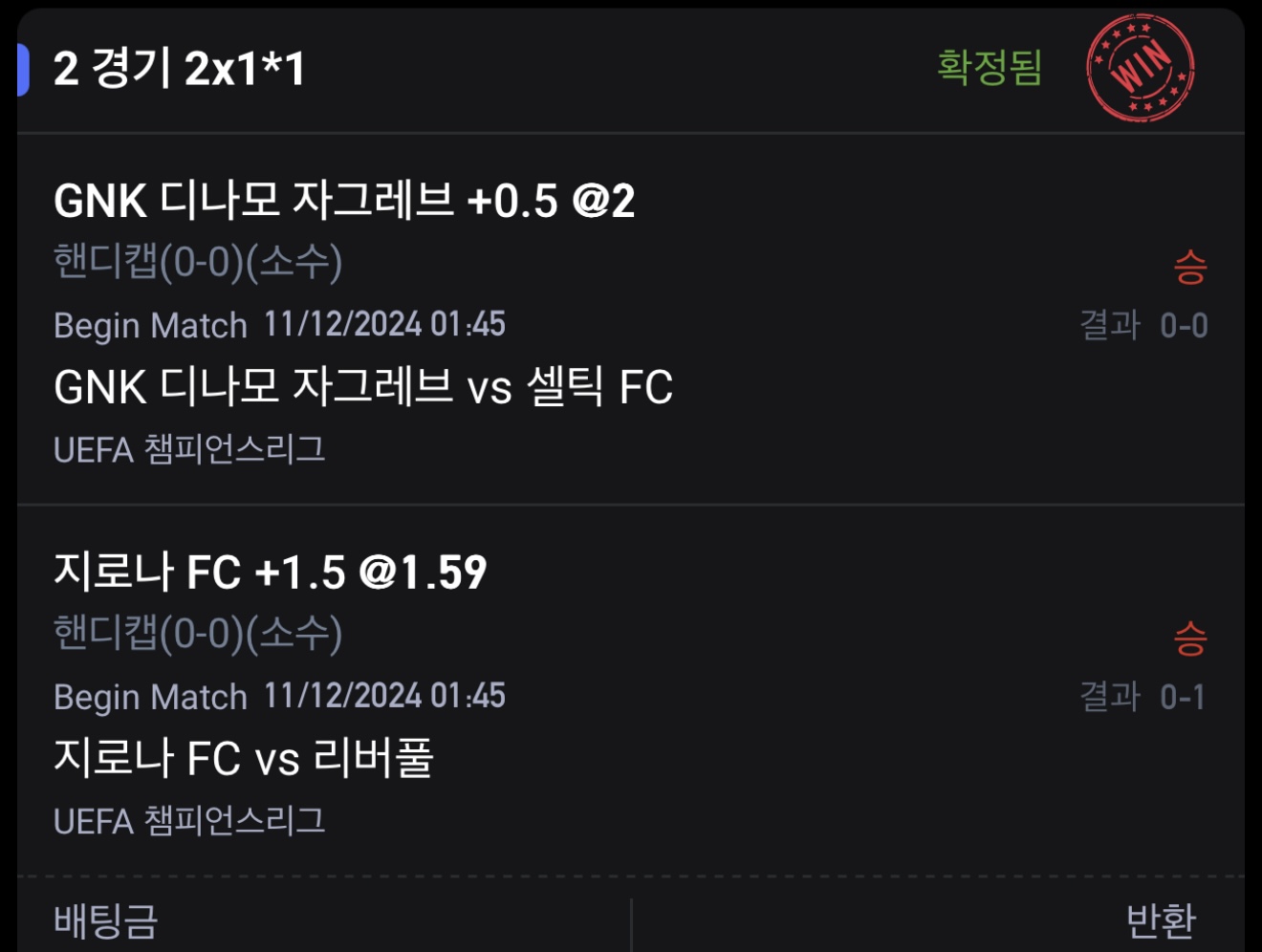
Task: Click the green 확정됨 status label
Action: tap(989, 68)
